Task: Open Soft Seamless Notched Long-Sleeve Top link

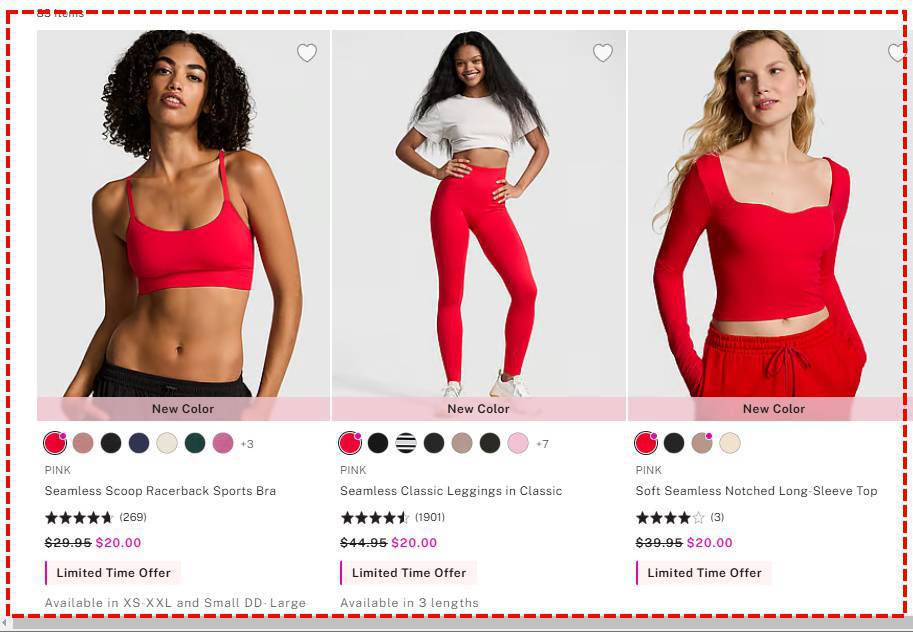Action: (x=756, y=490)
